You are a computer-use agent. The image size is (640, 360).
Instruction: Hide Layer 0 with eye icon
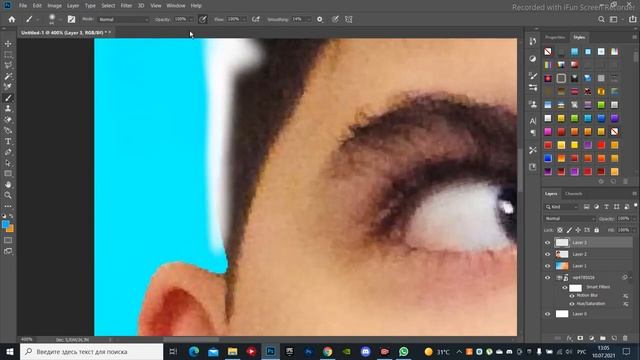tap(548, 314)
